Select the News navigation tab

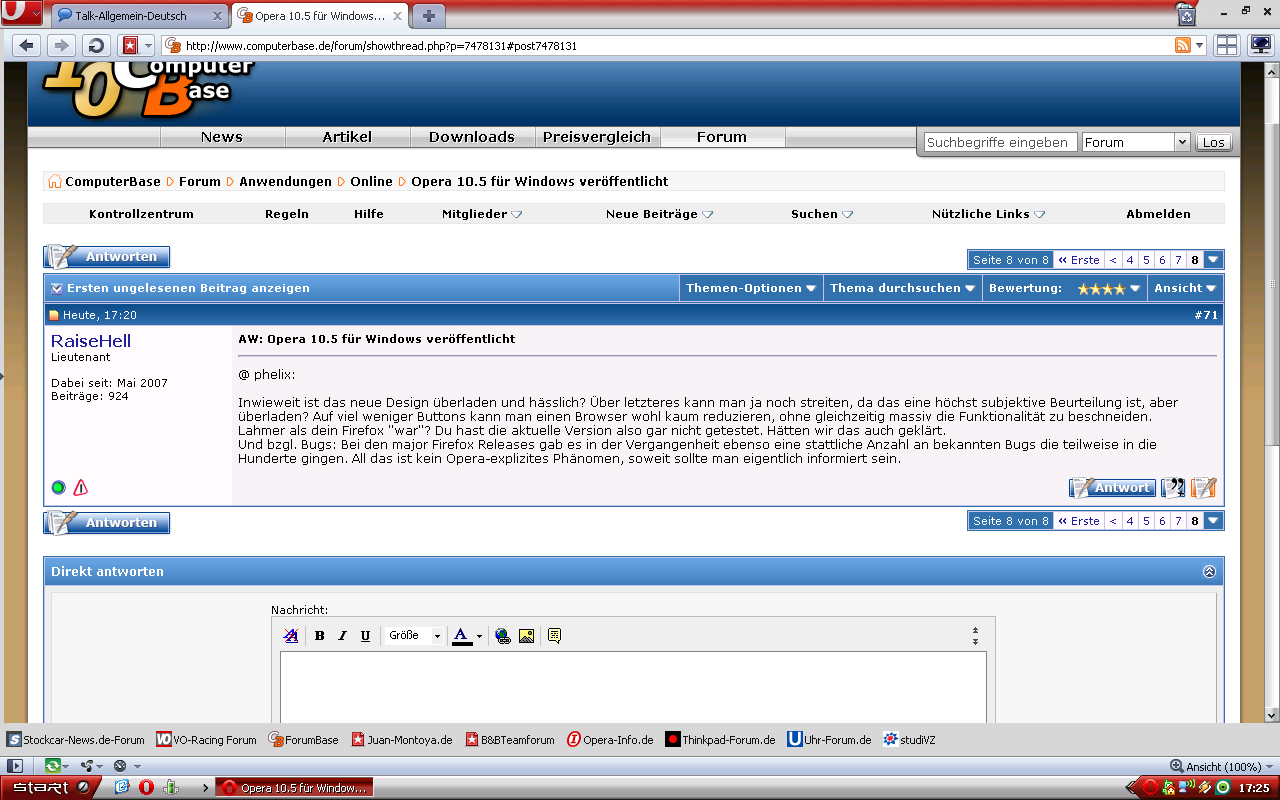222,137
